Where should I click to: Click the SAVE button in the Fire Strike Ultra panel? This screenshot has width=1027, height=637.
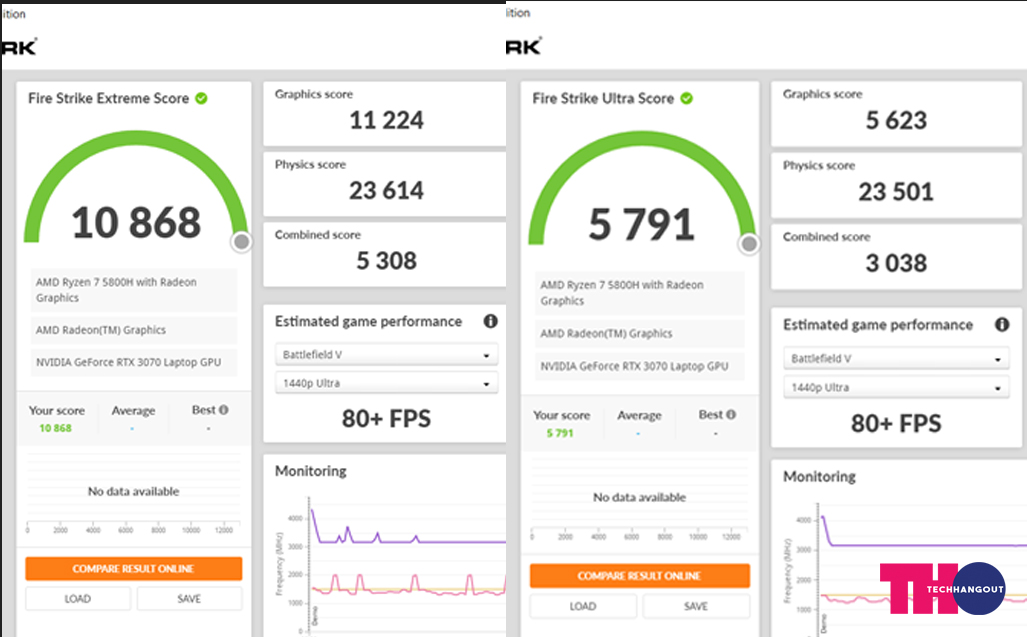(696, 606)
